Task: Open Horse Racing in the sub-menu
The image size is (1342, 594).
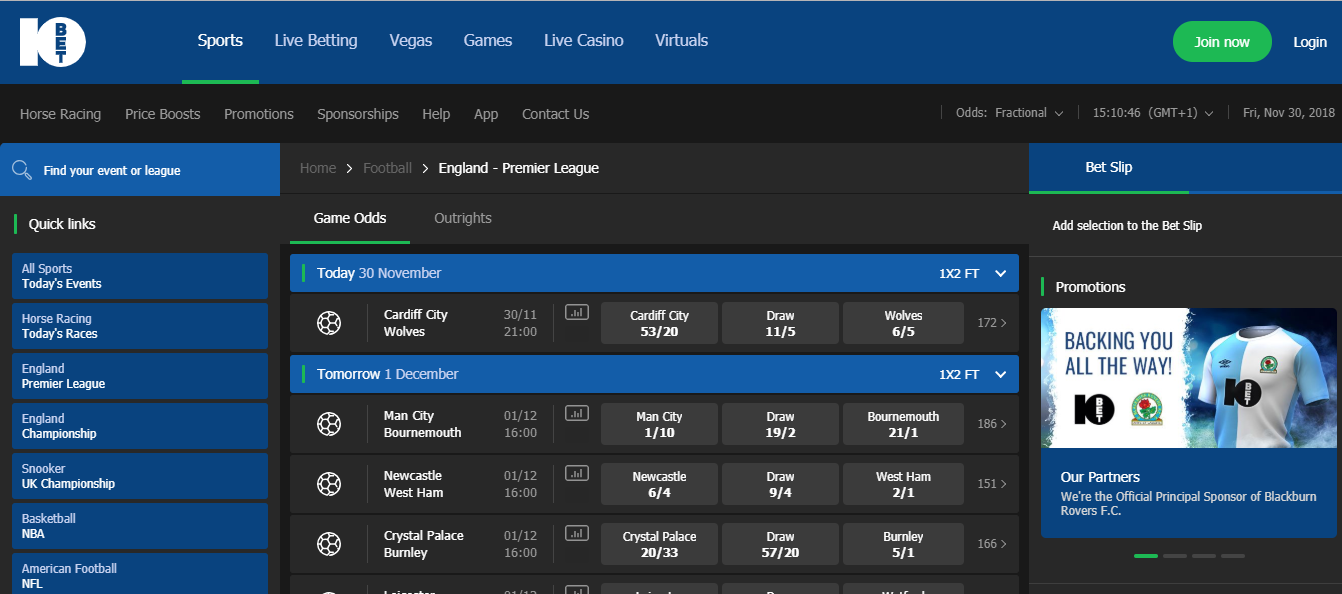Action: [60, 114]
